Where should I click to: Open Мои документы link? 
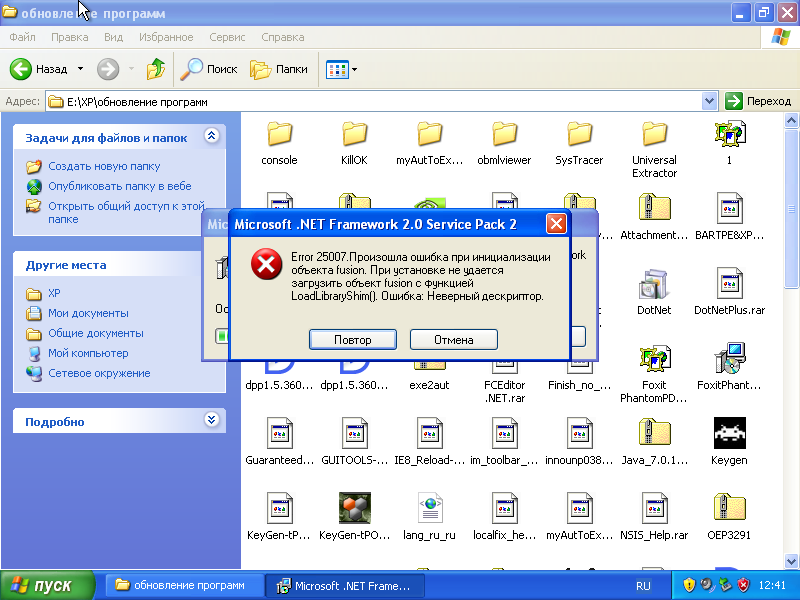coord(88,313)
